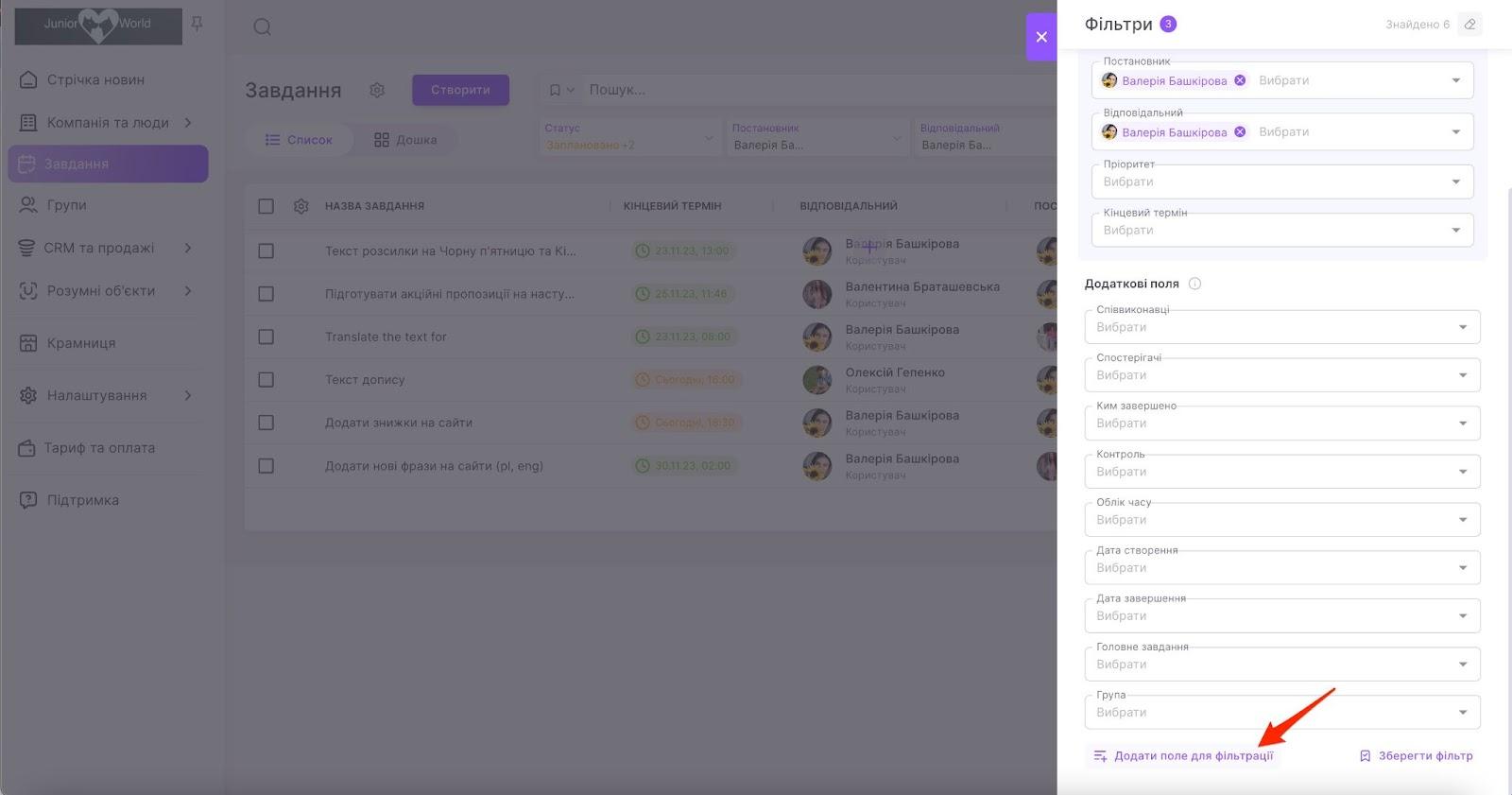Click info icon next to Додаткові поля
The image size is (1512, 795).
1194,284
